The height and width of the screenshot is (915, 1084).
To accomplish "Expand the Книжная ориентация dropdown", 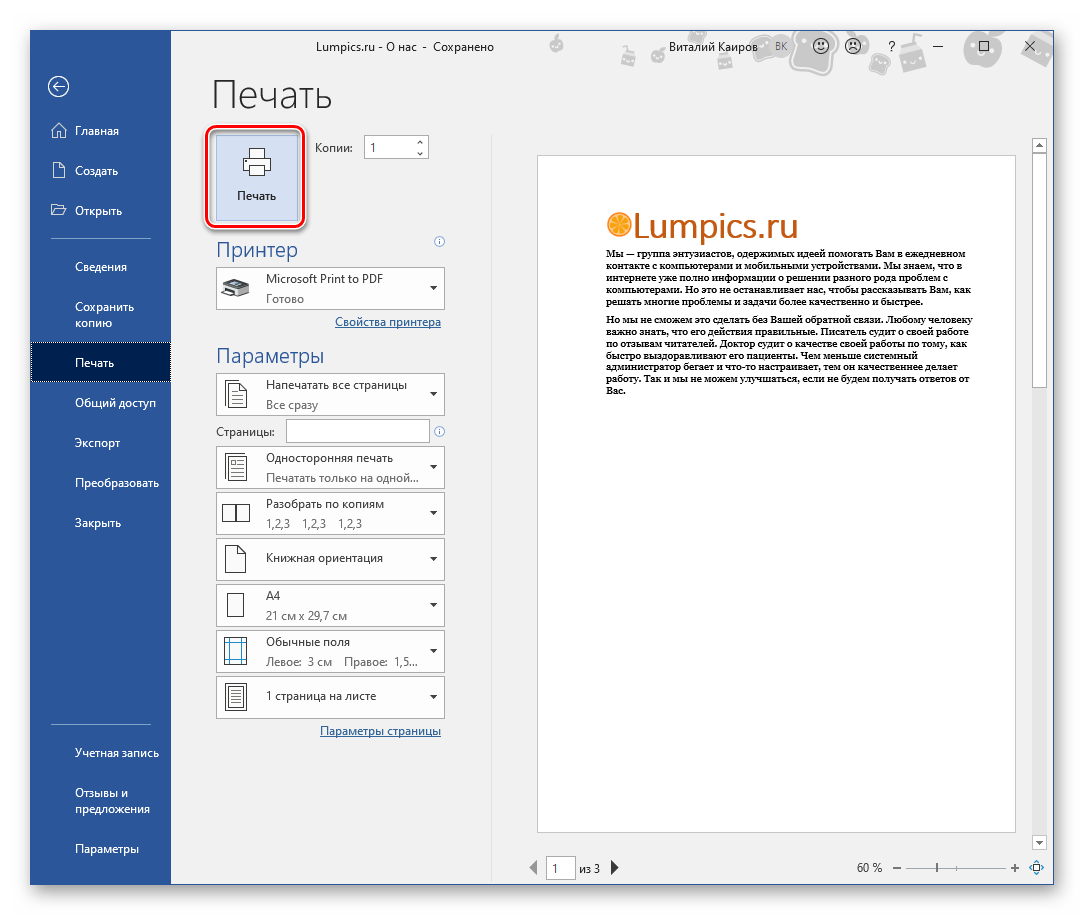I will (x=330, y=559).
